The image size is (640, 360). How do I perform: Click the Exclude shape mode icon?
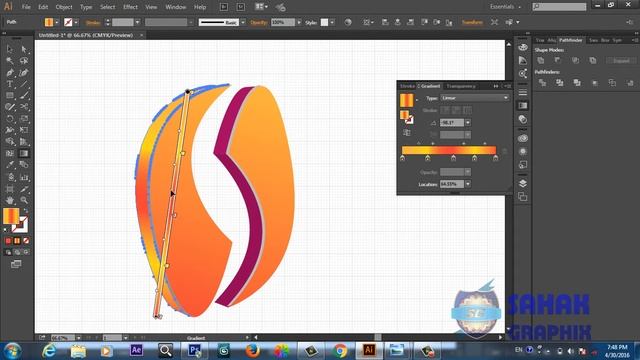click(593, 60)
